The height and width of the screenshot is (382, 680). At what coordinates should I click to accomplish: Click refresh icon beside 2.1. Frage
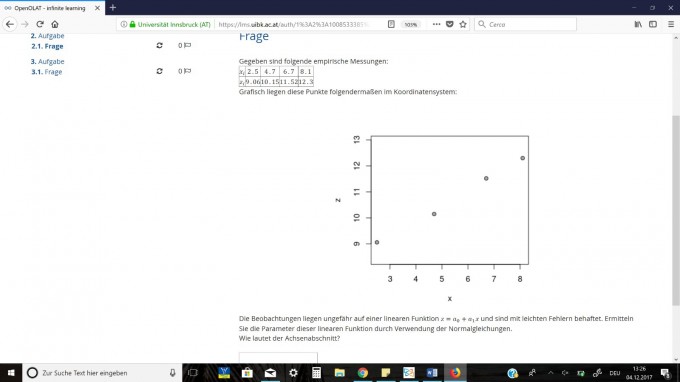coord(160,45)
